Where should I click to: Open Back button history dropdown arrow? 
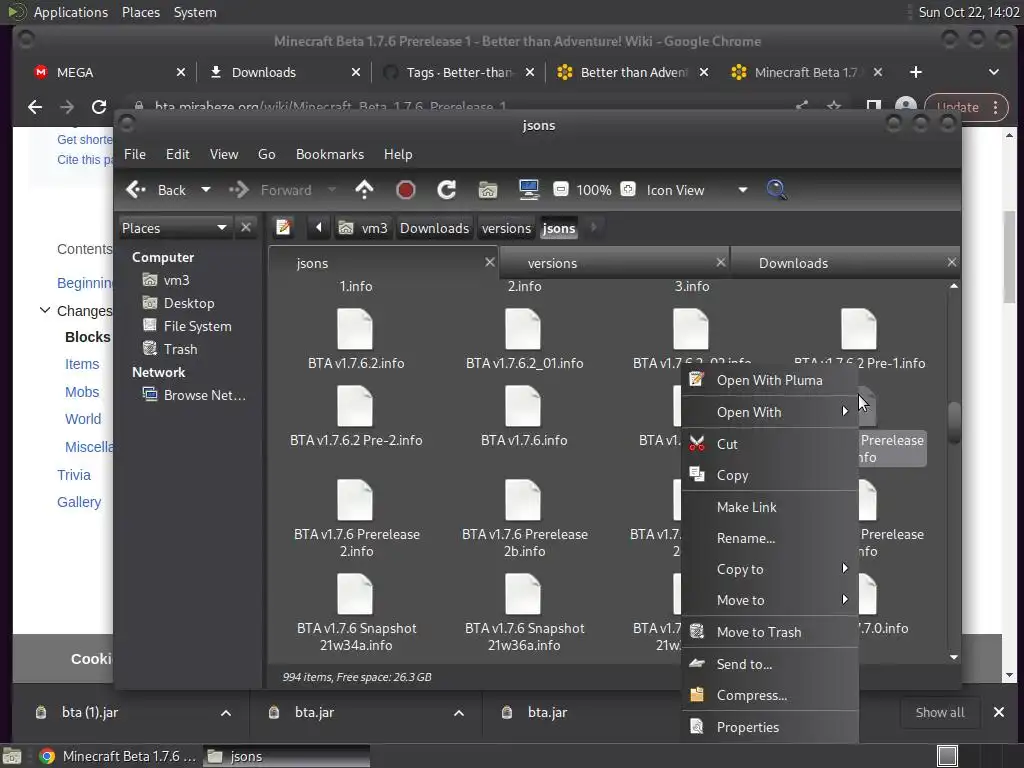(x=206, y=190)
